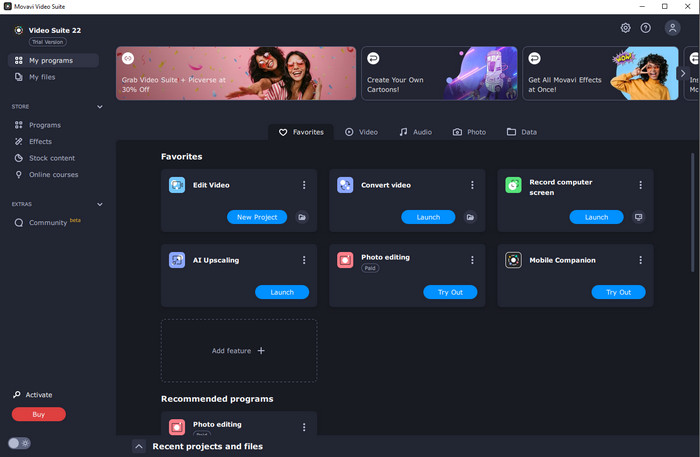Image resolution: width=700 pixels, height=457 pixels.
Task: Open more options for AI Upscaling card
Action: [x=304, y=260]
